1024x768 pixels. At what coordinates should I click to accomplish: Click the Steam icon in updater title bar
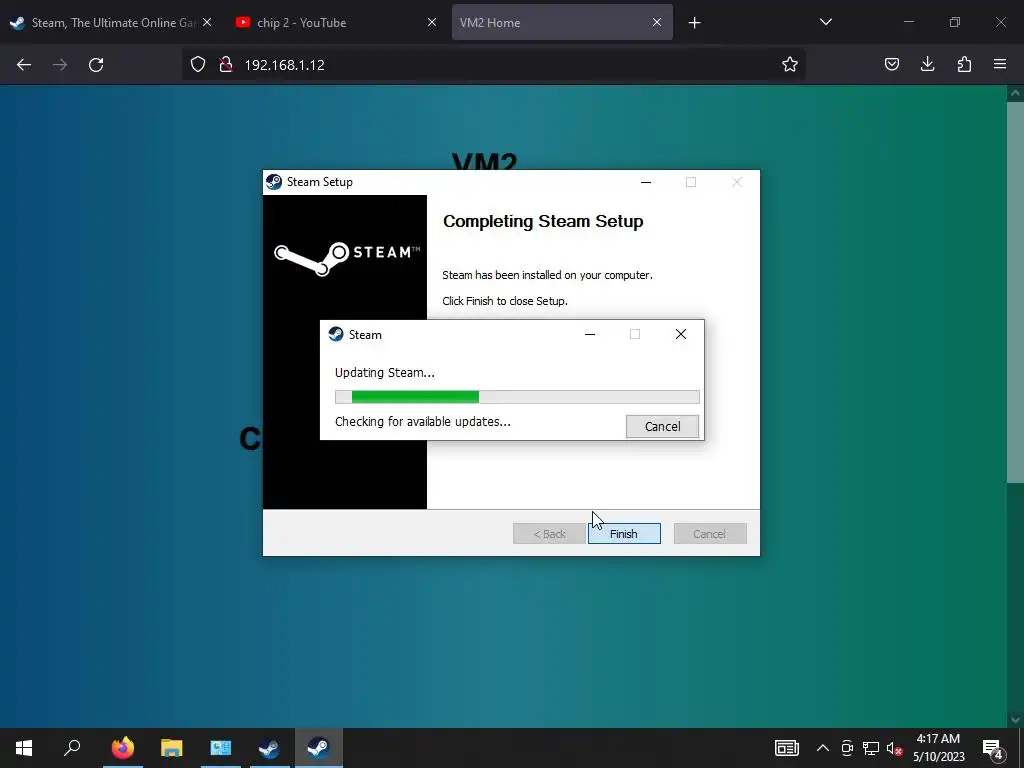[x=336, y=334]
